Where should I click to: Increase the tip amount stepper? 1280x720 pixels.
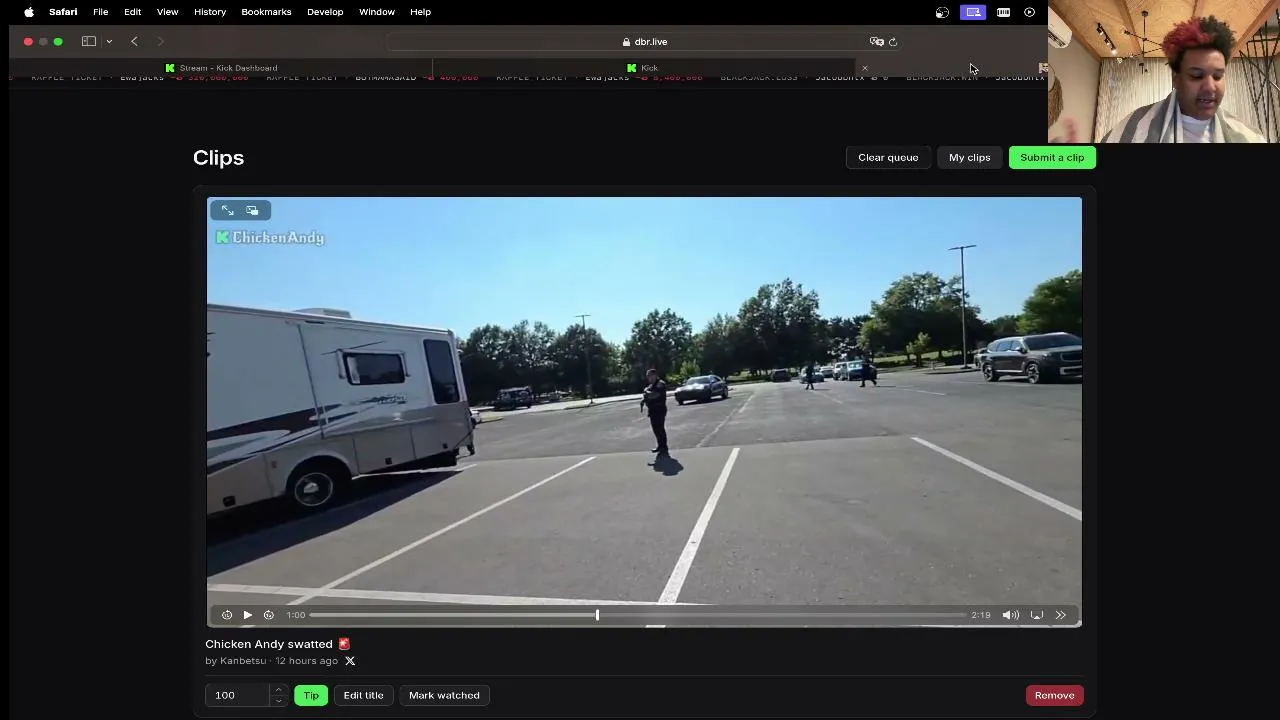pos(278,690)
